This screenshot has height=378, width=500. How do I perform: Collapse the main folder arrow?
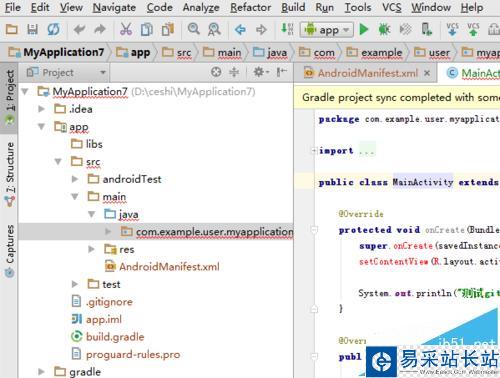(75, 197)
